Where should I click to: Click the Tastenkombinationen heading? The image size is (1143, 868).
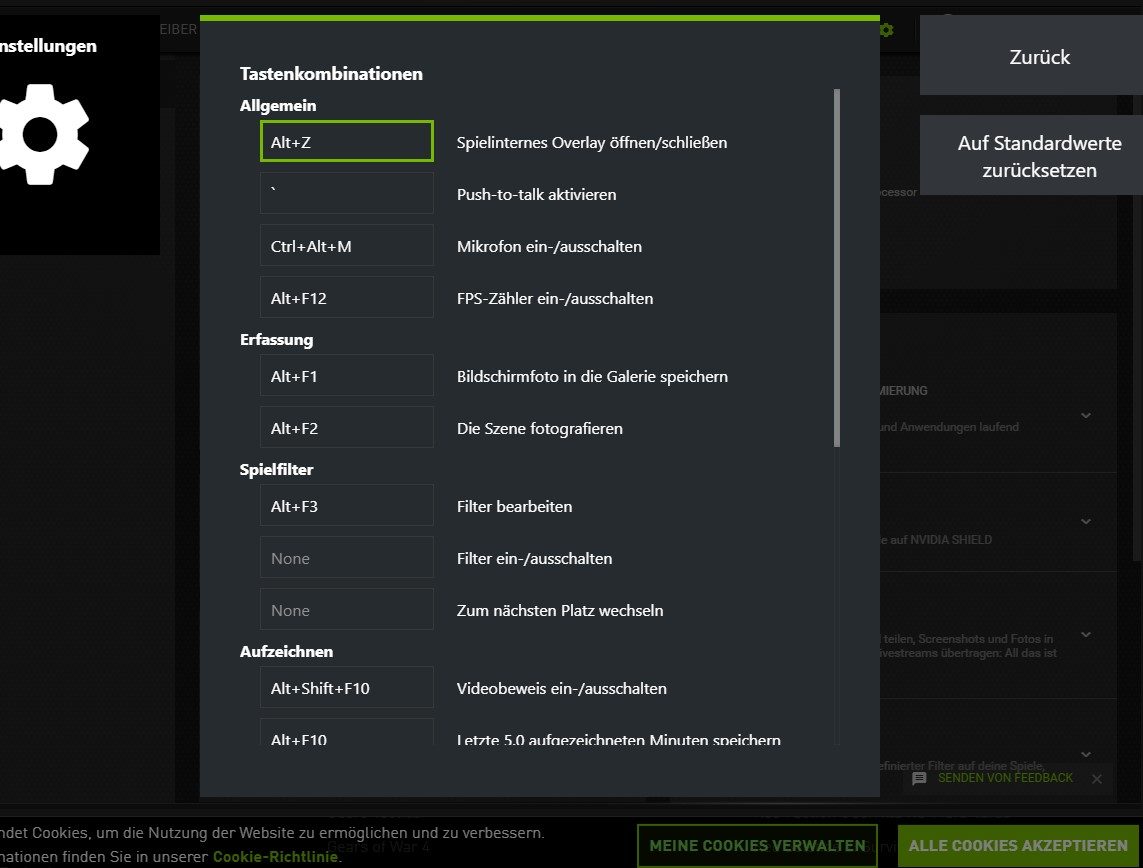point(331,74)
